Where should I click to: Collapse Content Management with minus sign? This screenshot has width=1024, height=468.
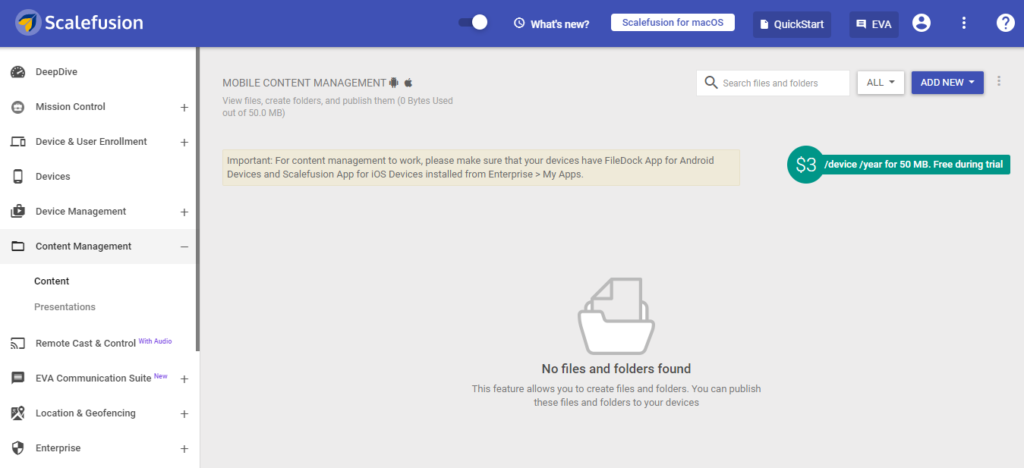[184, 247]
